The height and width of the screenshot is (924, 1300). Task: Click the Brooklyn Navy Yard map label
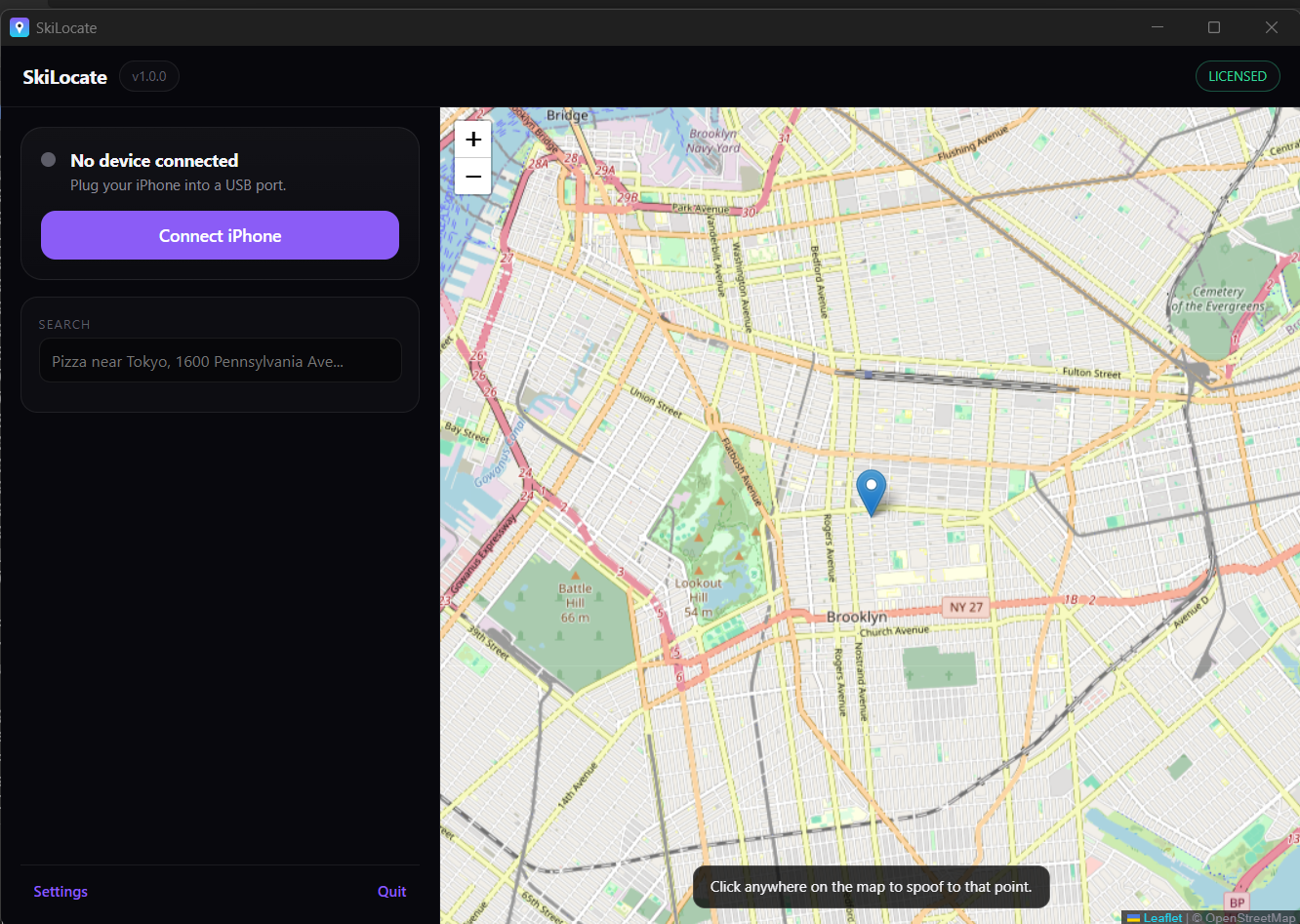[713, 141]
